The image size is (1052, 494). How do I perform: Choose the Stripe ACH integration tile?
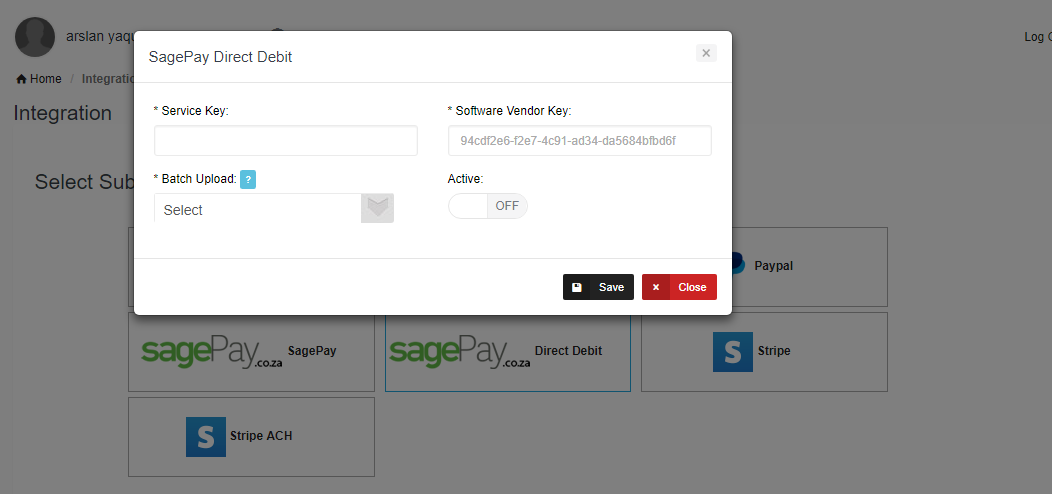[251, 436]
